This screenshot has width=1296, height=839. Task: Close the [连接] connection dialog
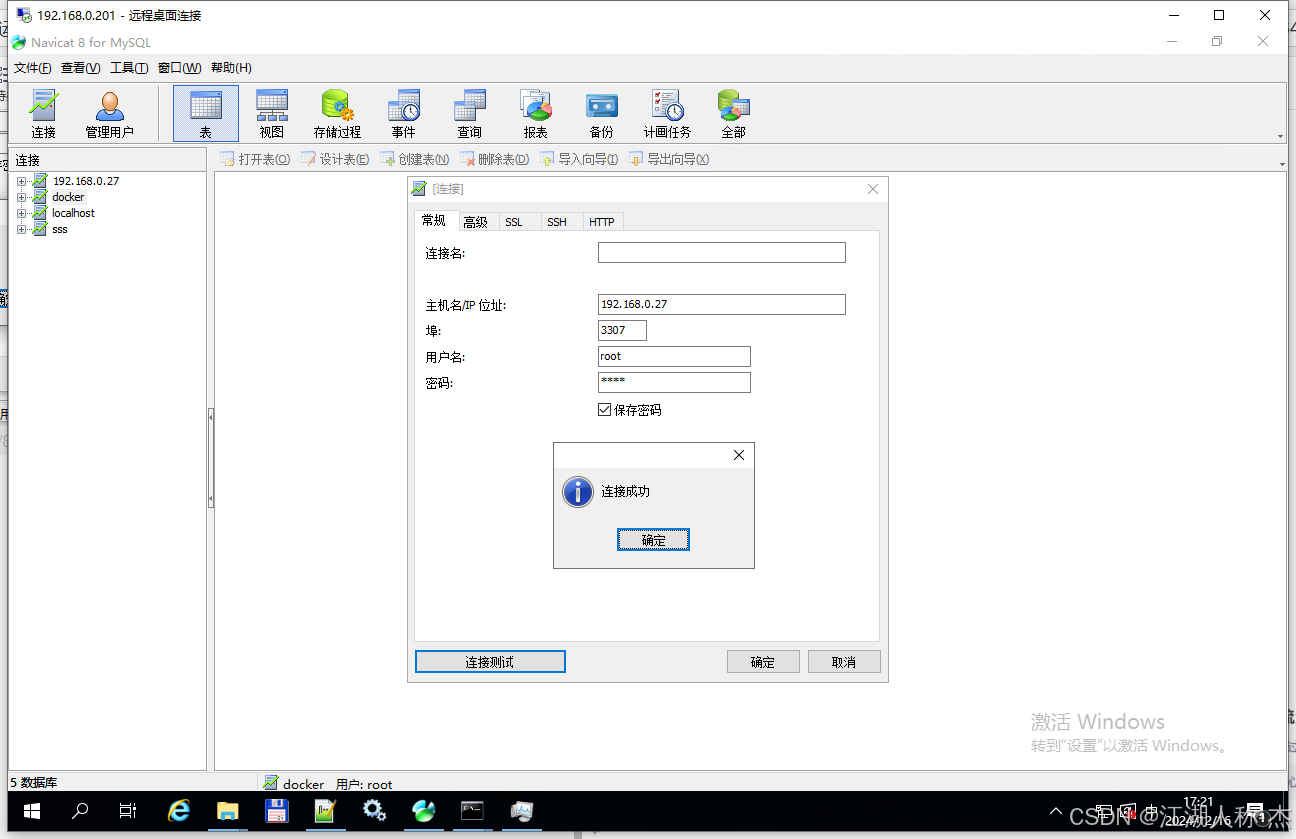pos(873,189)
